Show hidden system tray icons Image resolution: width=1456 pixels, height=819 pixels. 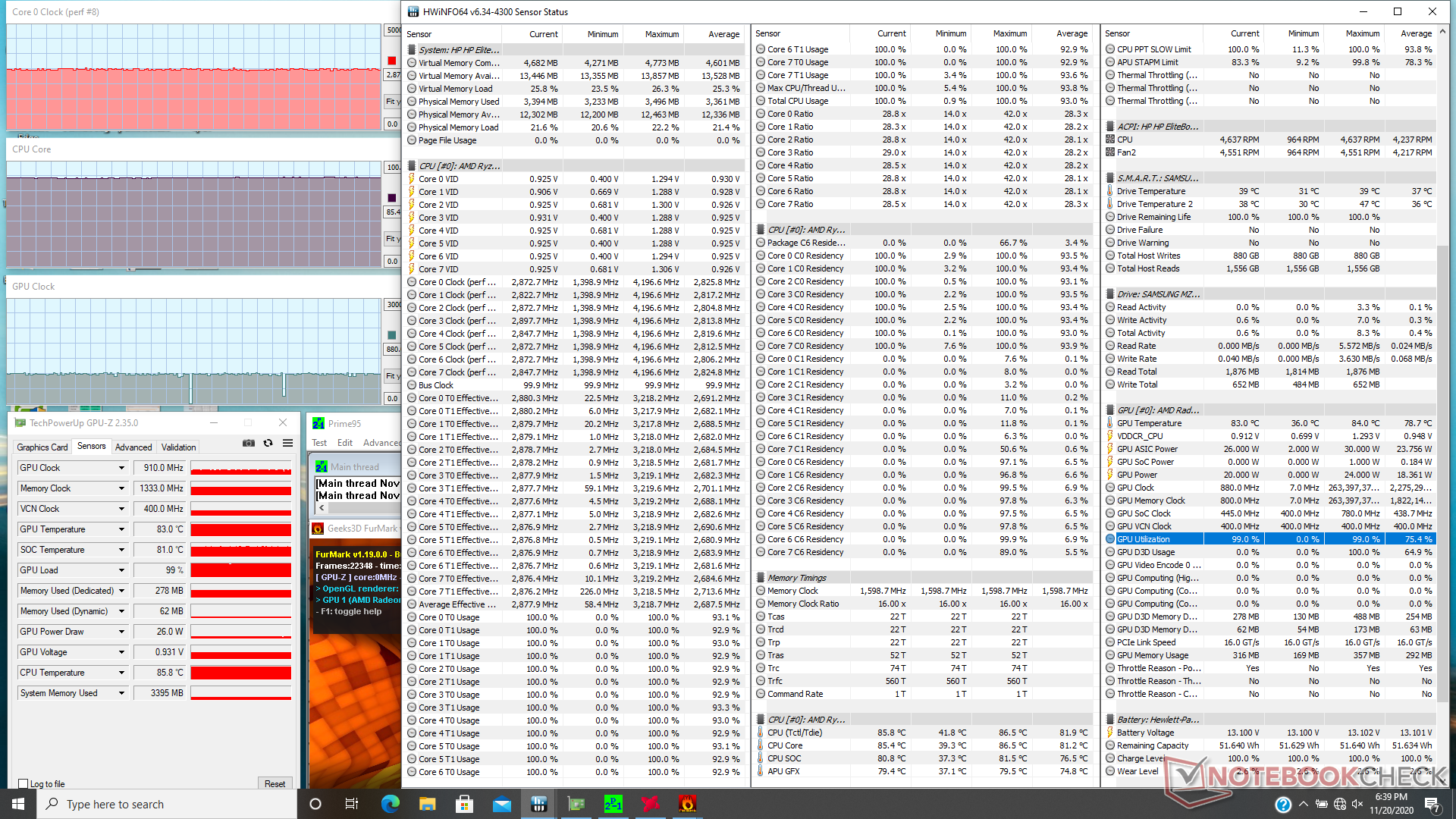point(1303,804)
